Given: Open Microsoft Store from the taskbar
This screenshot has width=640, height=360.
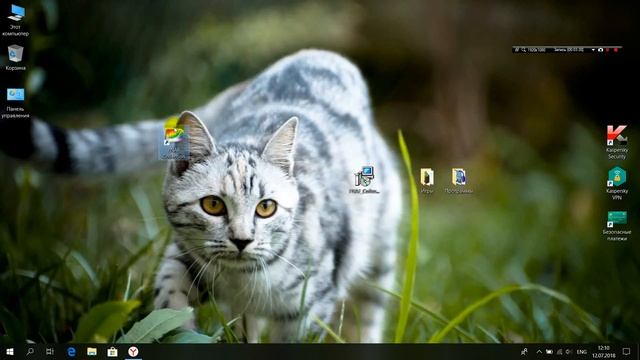Looking at the screenshot, I should [x=112, y=351].
